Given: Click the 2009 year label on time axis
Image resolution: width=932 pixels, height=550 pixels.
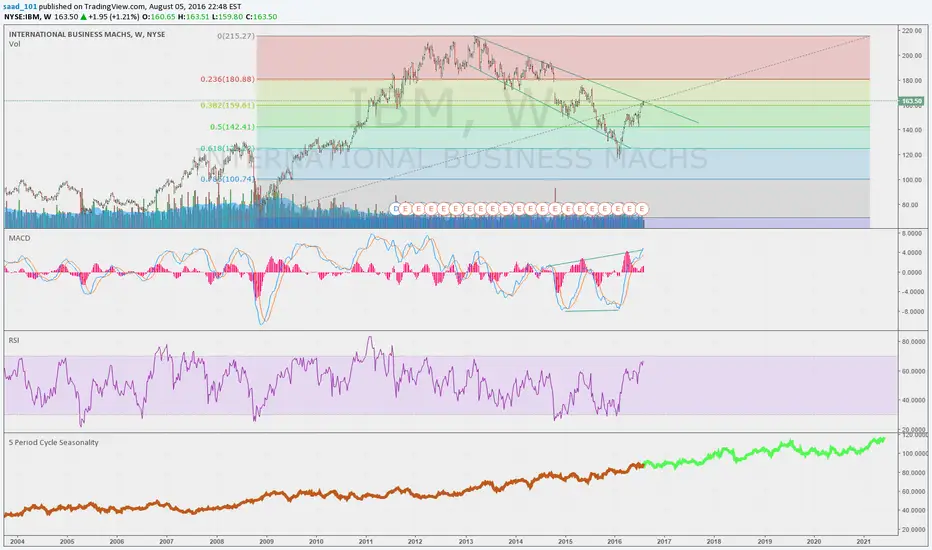Looking at the screenshot, I should pyautogui.click(x=266, y=542).
